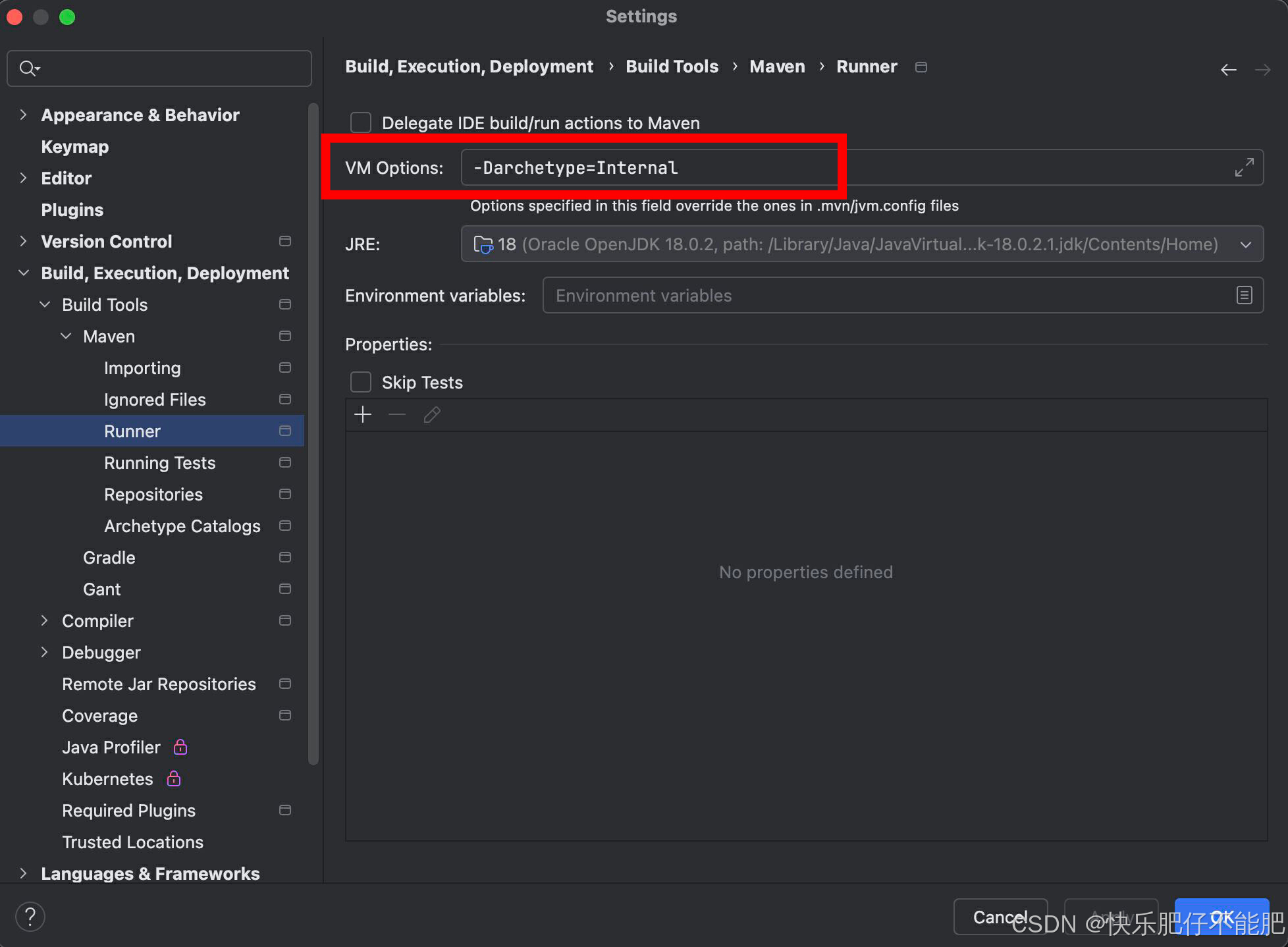The height and width of the screenshot is (947, 1288).
Task: Toggle the Skip Tests checkbox
Action: [x=361, y=382]
